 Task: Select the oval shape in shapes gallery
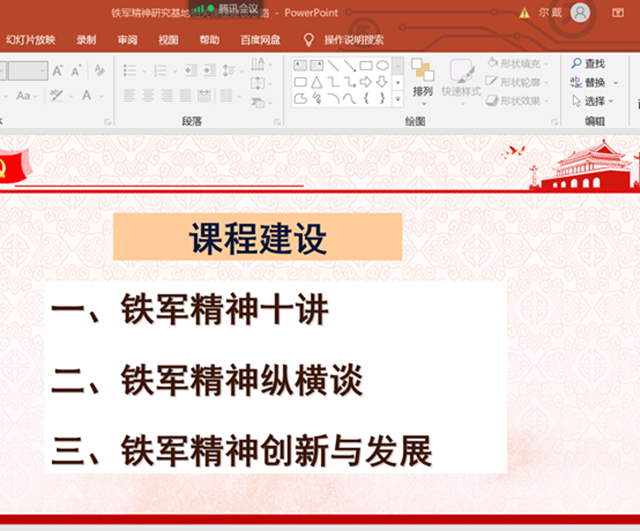click(x=382, y=65)
